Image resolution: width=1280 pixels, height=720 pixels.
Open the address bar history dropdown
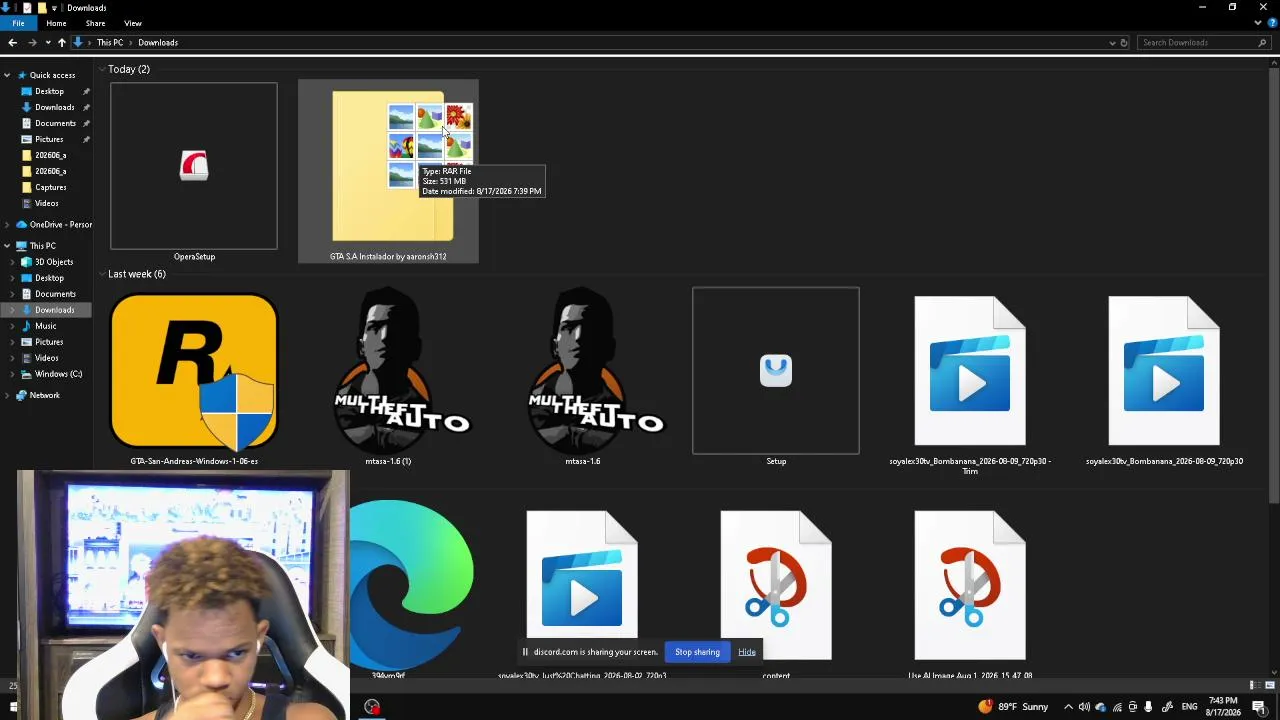tap(1112, 43)
